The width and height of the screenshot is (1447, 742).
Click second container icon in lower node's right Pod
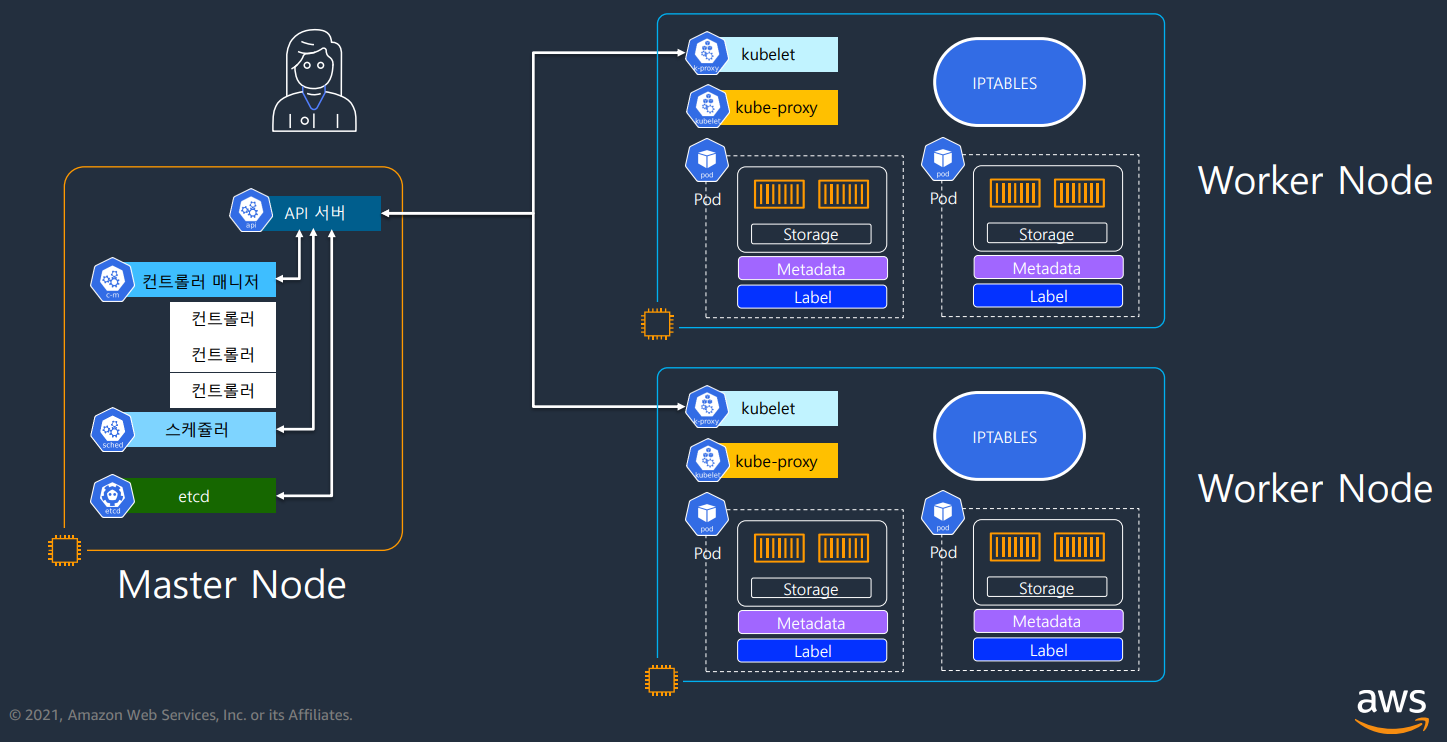(1079, 547)
